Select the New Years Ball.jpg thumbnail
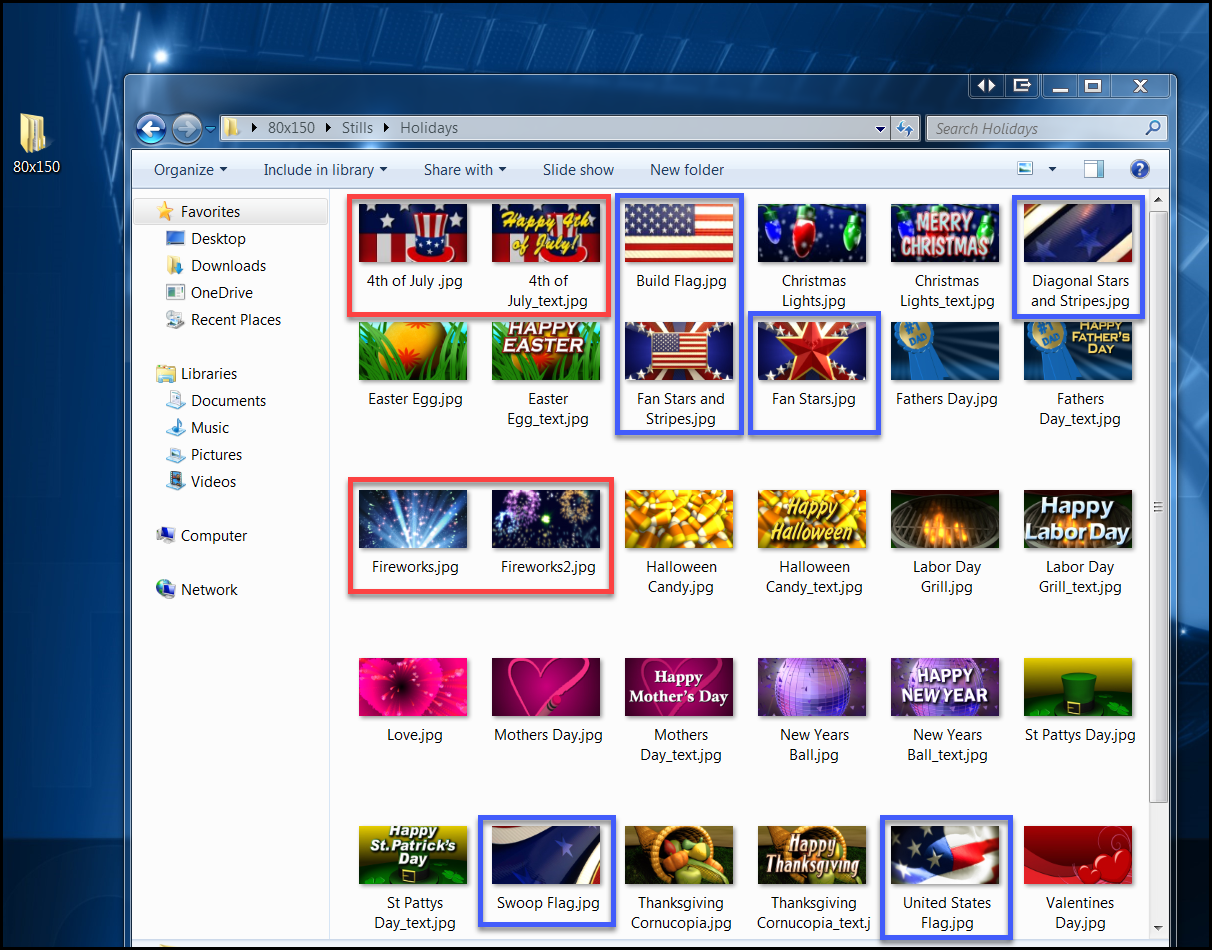This screenshot has height=950, width=1212. point(812,687)
